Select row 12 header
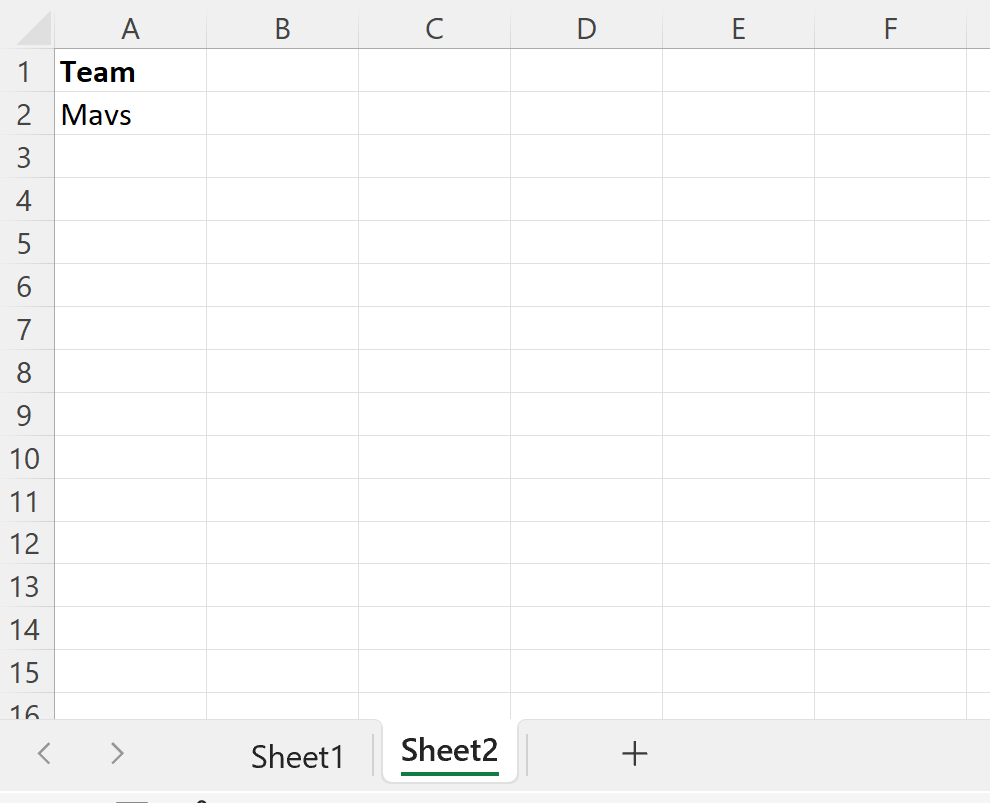This screenshot has width=990, height=803. (x=25, y=544)
